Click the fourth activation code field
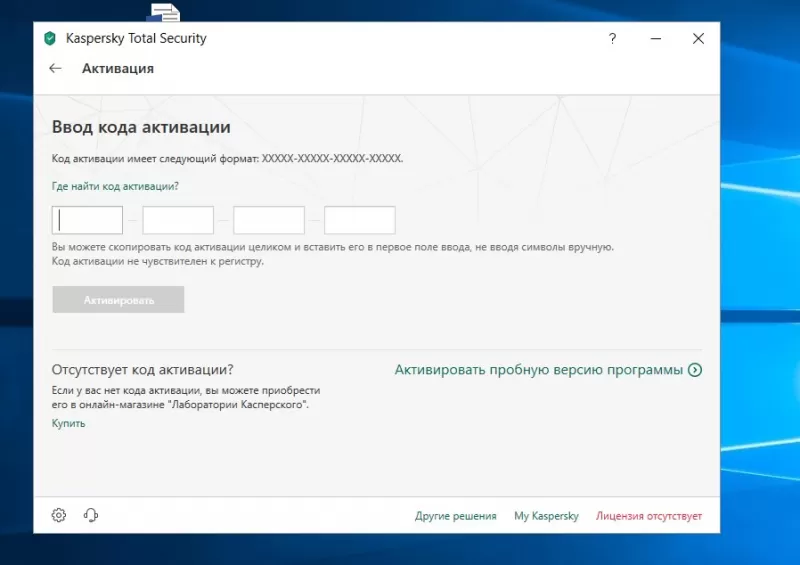800x565 pixels. [x=360, y=220]
